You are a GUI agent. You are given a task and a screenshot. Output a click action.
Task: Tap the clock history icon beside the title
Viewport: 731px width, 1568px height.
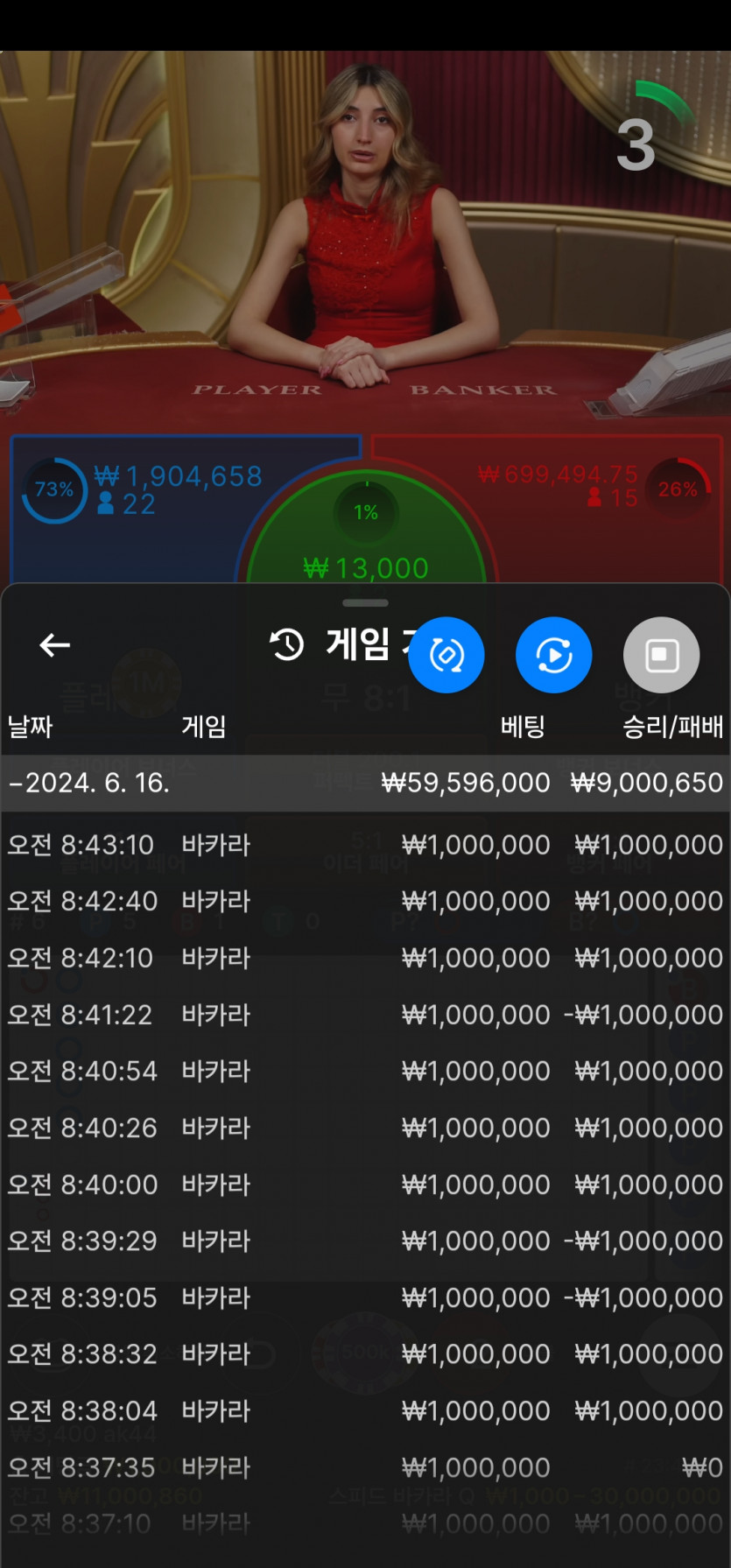point(286,644)
